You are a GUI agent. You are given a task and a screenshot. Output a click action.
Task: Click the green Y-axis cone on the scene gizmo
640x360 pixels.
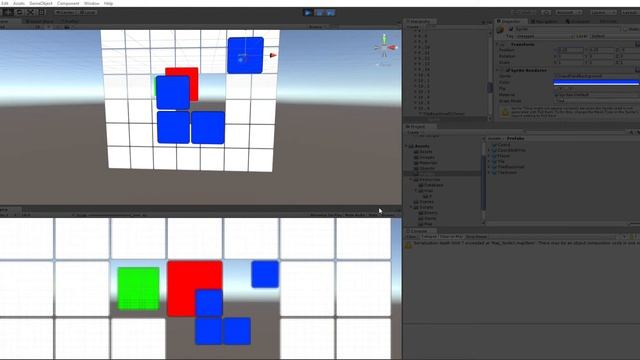point(384,40)
